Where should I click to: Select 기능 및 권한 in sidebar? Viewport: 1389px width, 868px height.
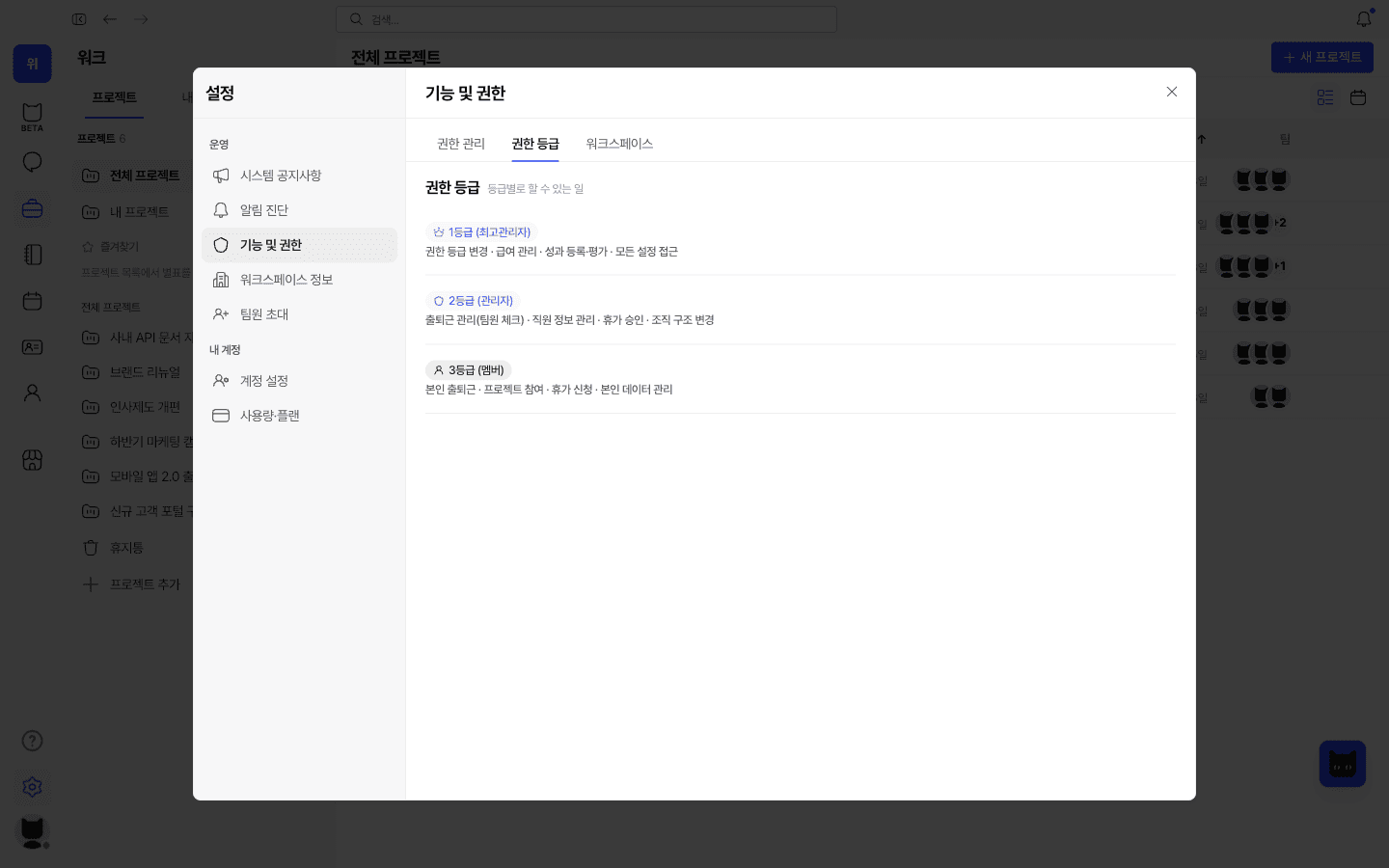tap(299, 245)
